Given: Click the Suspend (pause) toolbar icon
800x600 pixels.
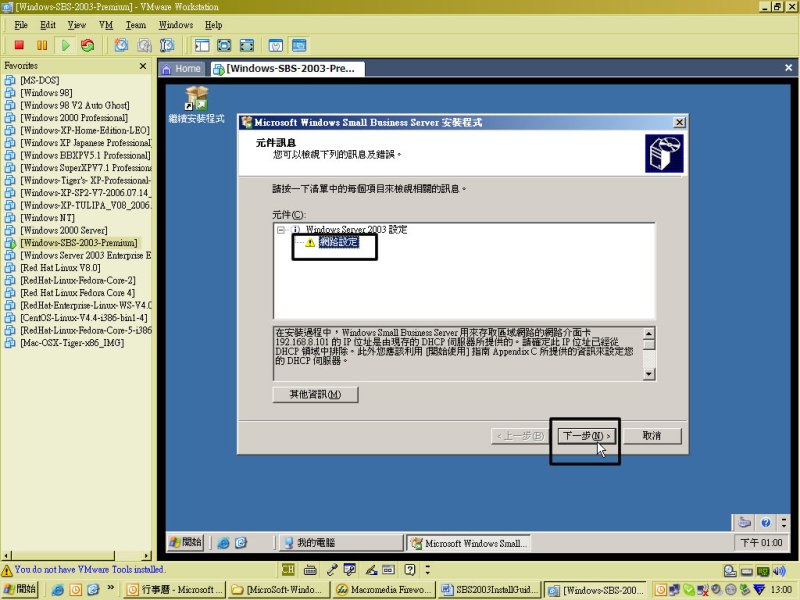Looking at the screenshot, I should tap(42, 45).
